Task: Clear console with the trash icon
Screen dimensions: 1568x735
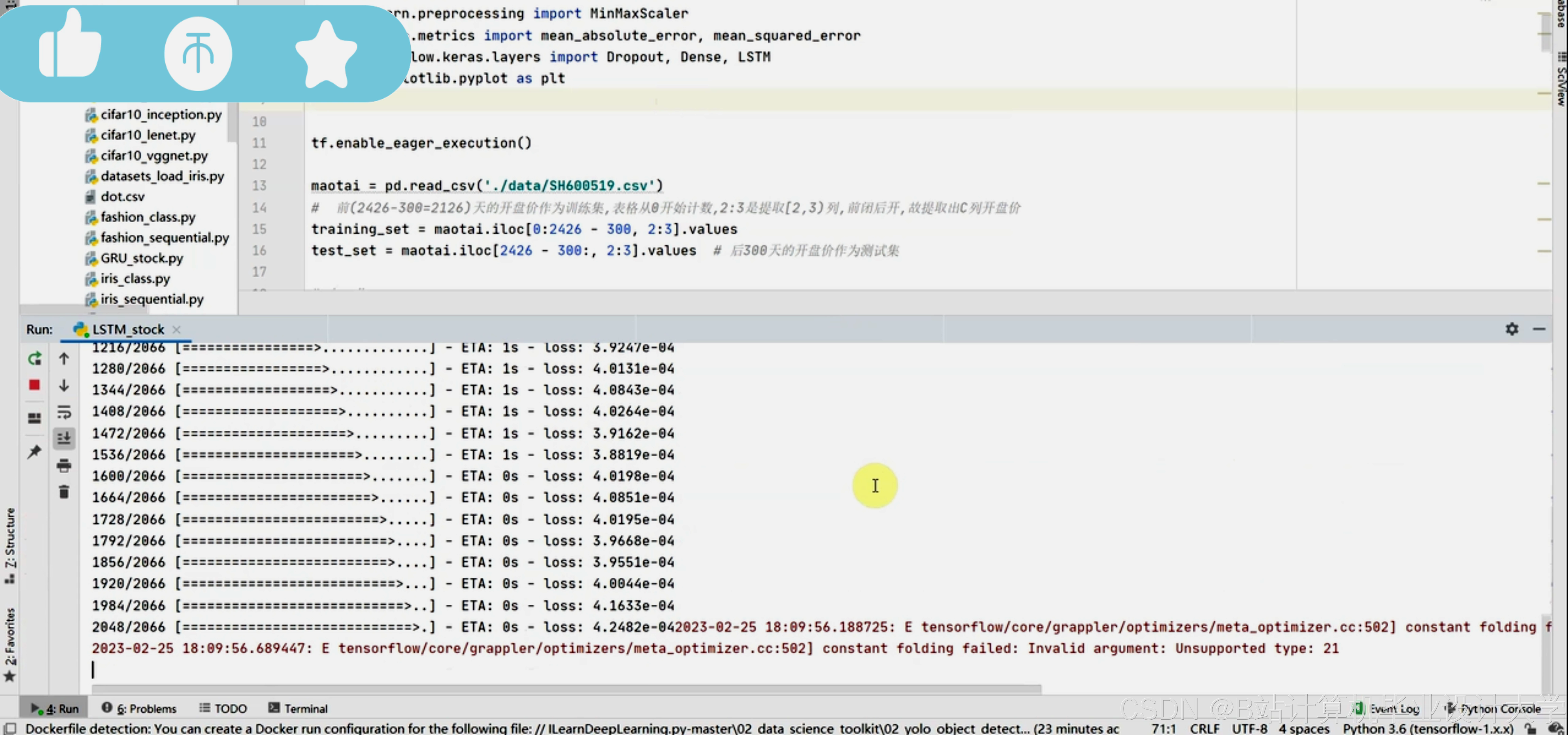Action: coord(64,492)
